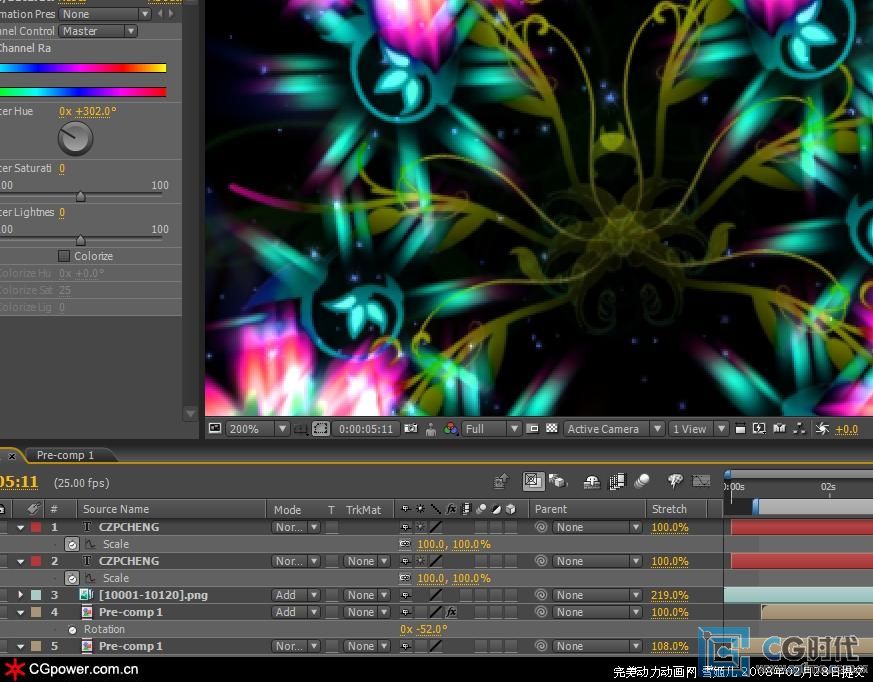This screenshot has height=682, width=873.
Task: Click the 02s mark on the time ruler
Action: click(828, 487)
